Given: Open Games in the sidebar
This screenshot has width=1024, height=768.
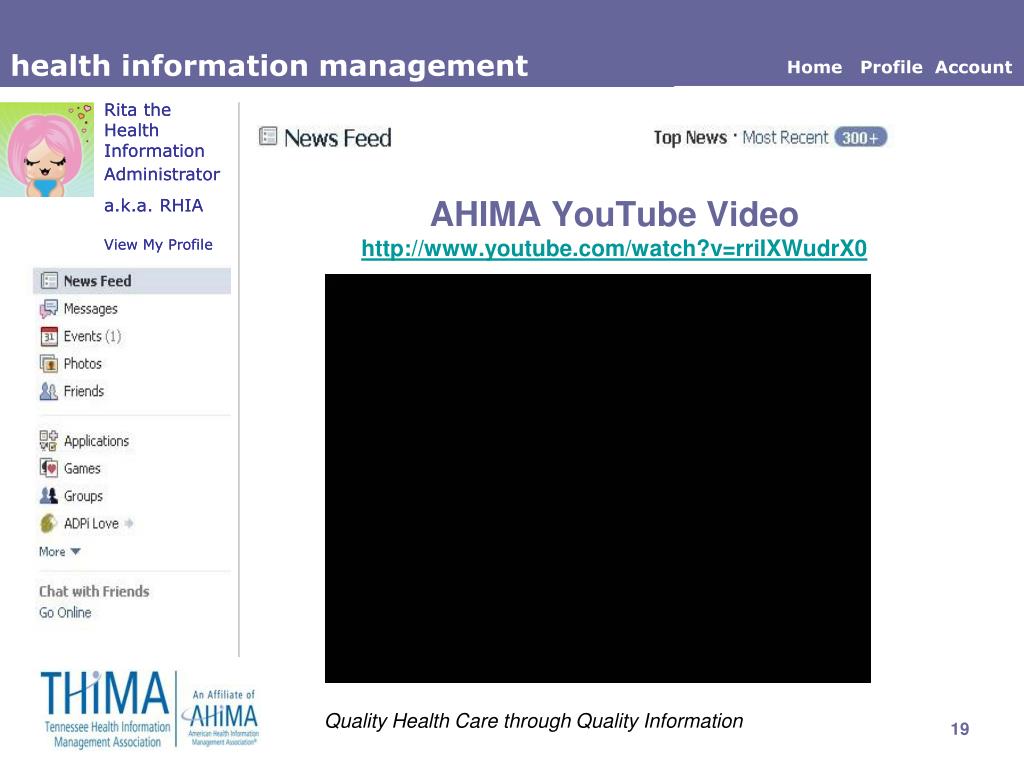Looking at the screenshot, I should pyautogui.click(x=82, y=468).
